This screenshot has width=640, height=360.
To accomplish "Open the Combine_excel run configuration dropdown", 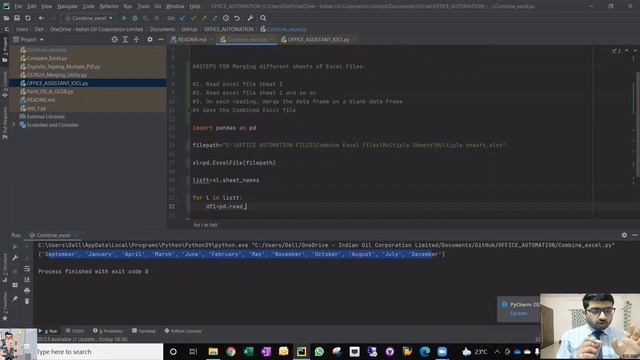I will click(x=89, y=18).
